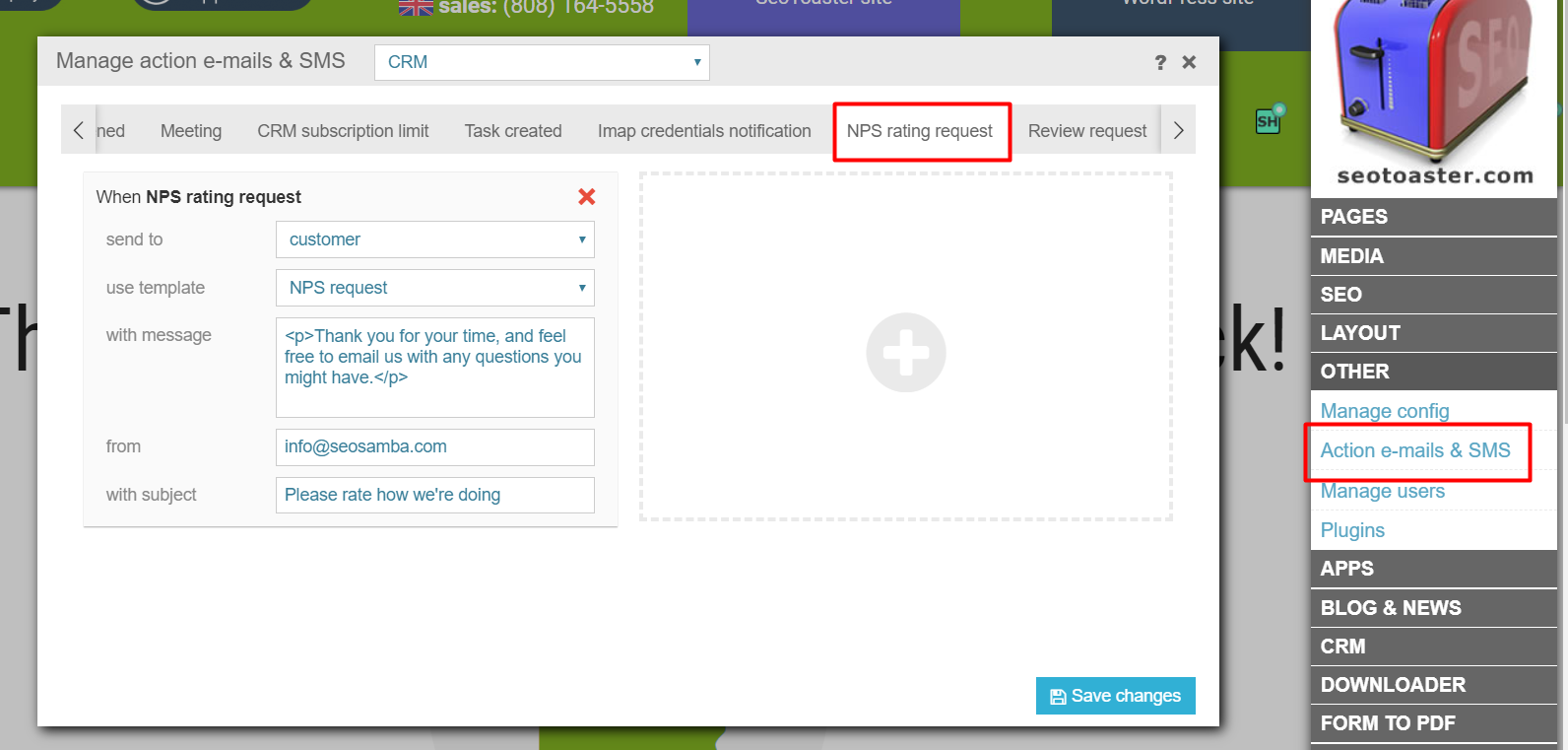Click the from email field
1568x750 pixels.
(435, 446)
